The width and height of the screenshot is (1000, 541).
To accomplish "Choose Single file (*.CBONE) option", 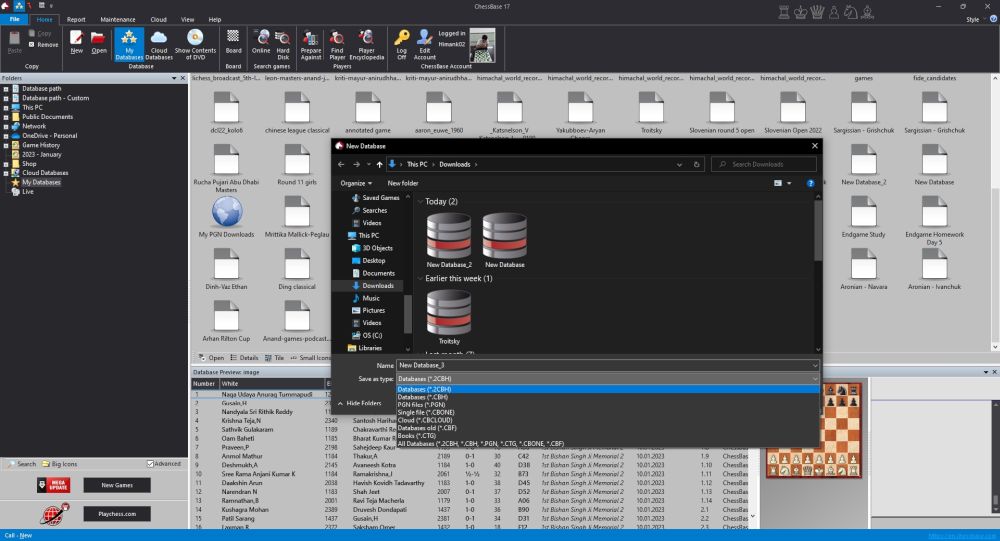I will (x=428, y=412).
